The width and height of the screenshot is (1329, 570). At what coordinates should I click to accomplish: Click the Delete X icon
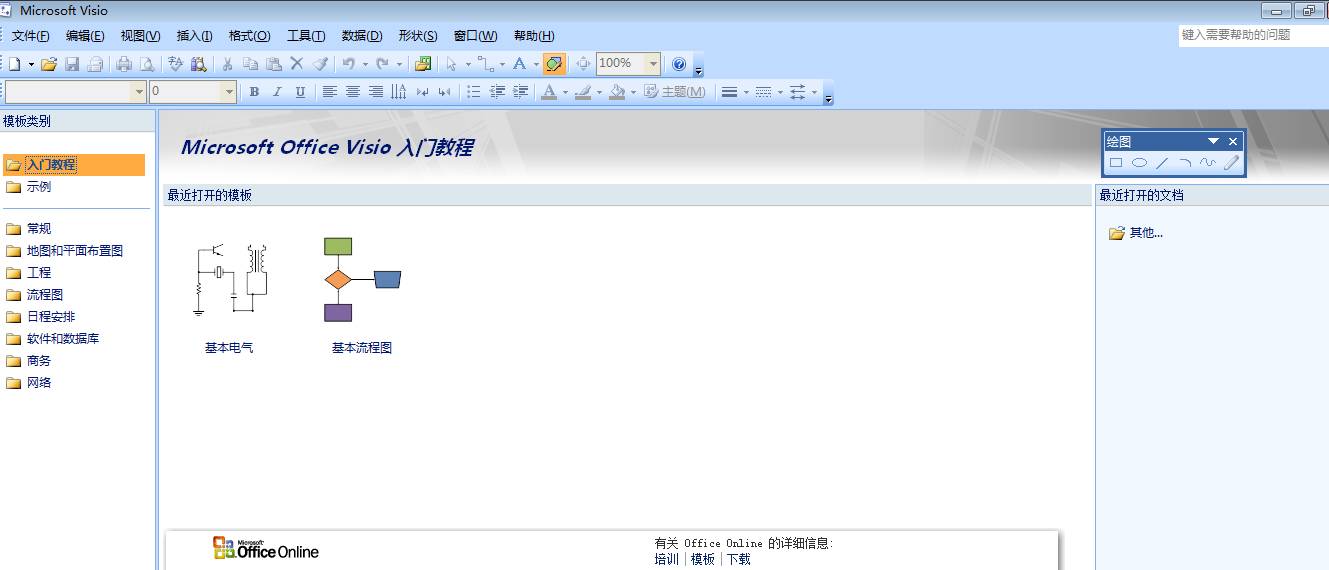(x=296, y=64)
